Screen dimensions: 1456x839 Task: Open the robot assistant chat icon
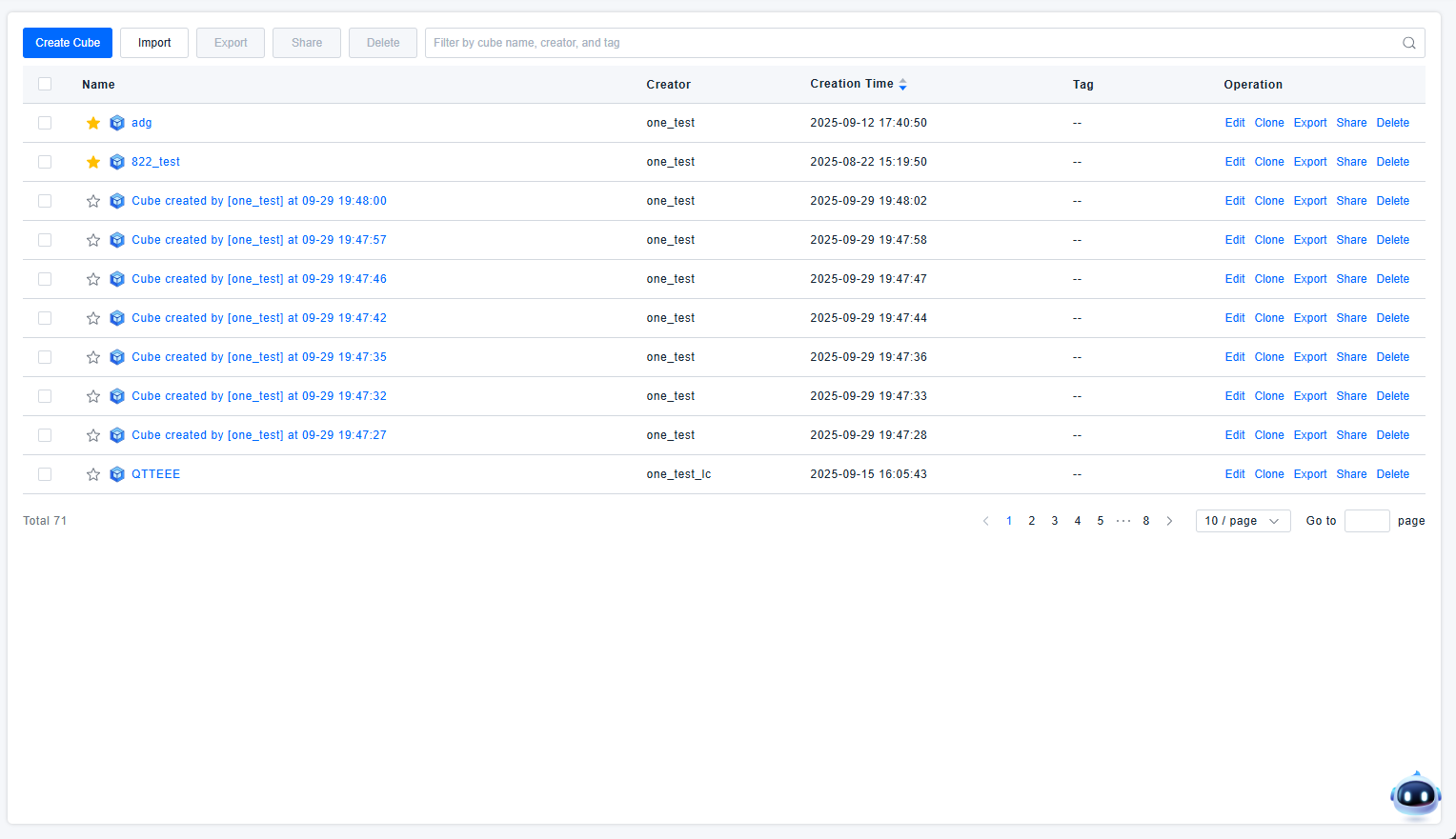1415,796
